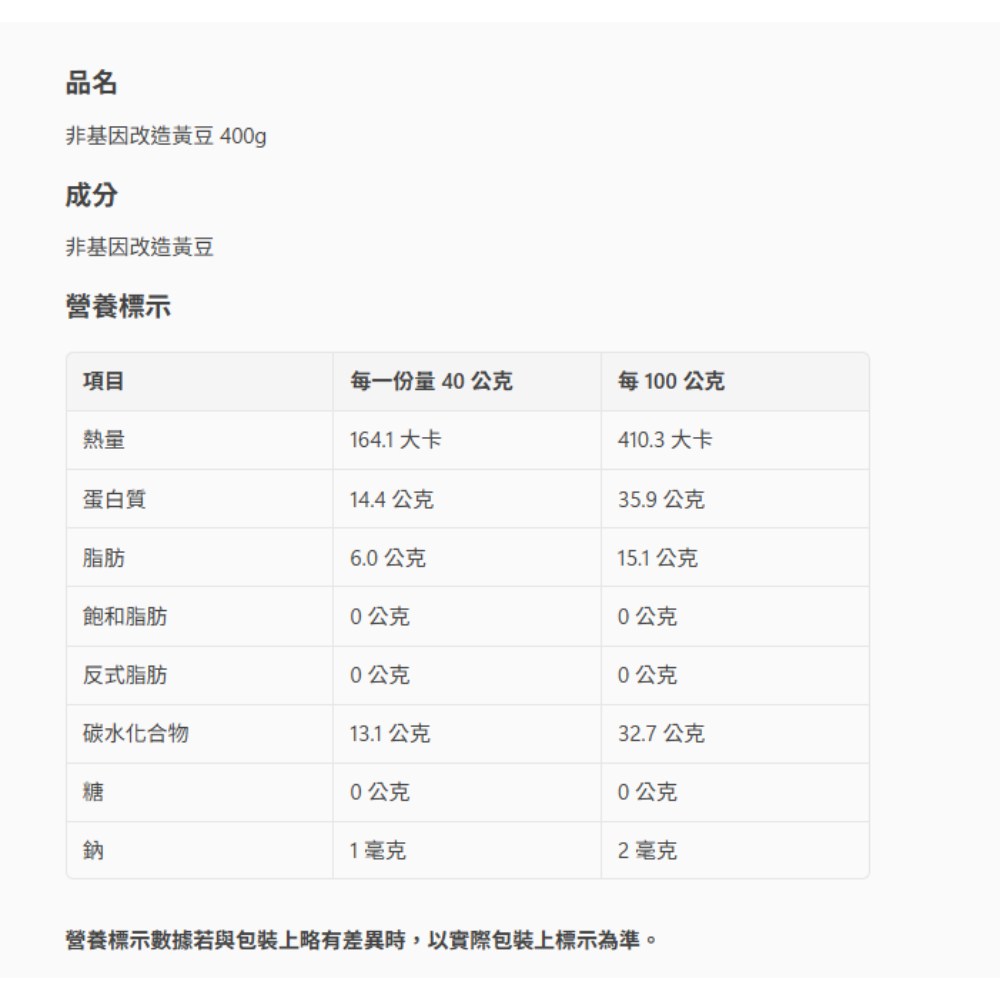Image resolution: width=1000 pixels, height=1000 pixels.
Task: Click the 每一份量 40 公克 column header
Action: coord(431,381)
